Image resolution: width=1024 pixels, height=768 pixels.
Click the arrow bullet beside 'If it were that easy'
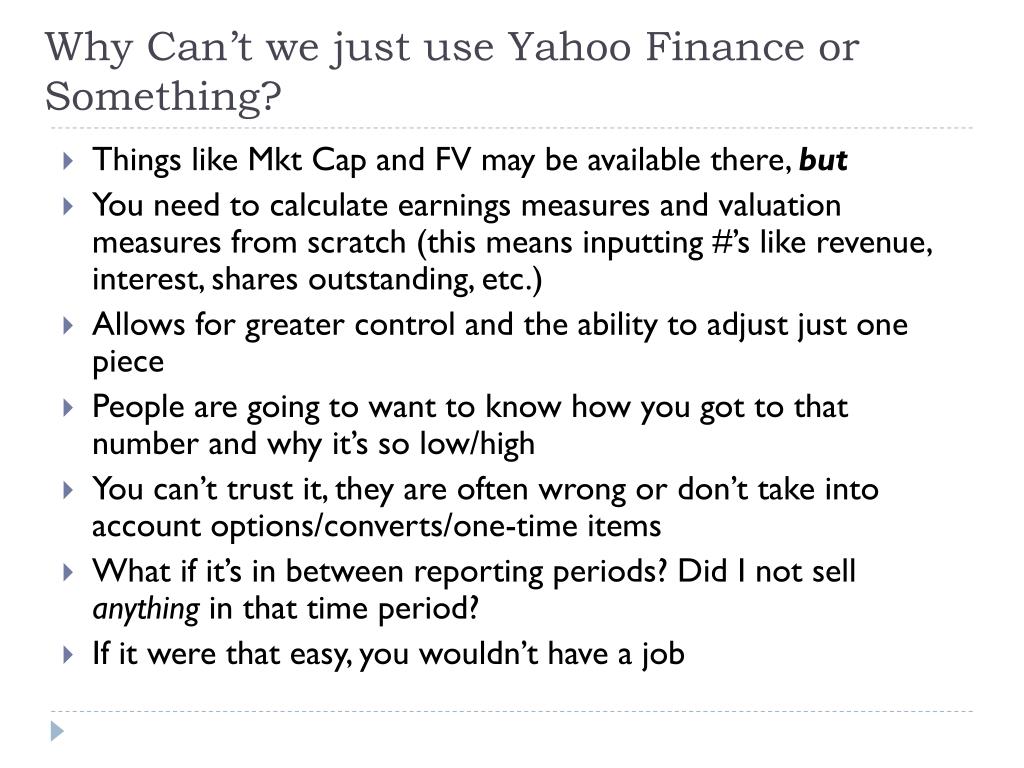click(68, 654)
